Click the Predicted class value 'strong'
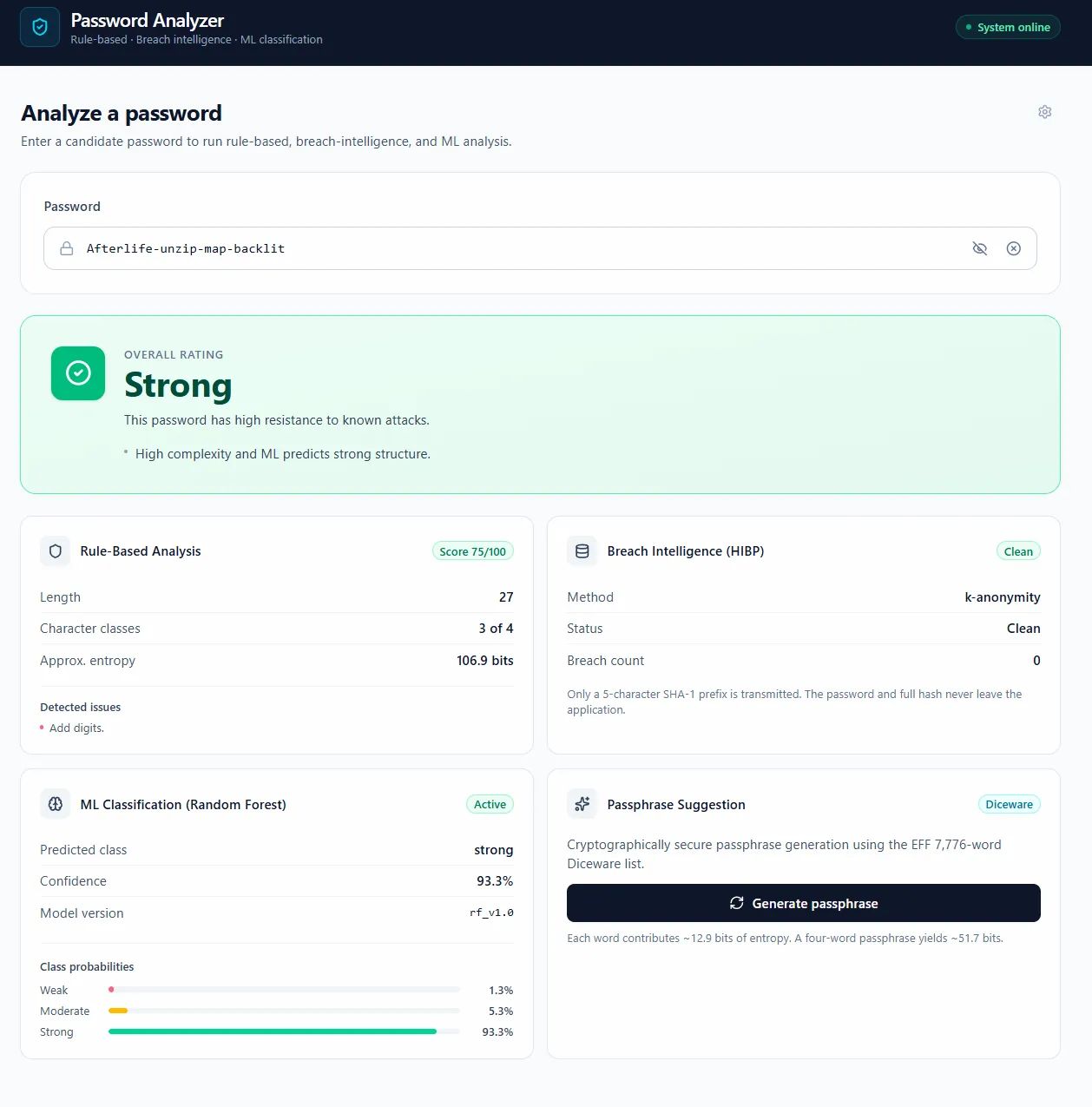 tap(494, 850)
